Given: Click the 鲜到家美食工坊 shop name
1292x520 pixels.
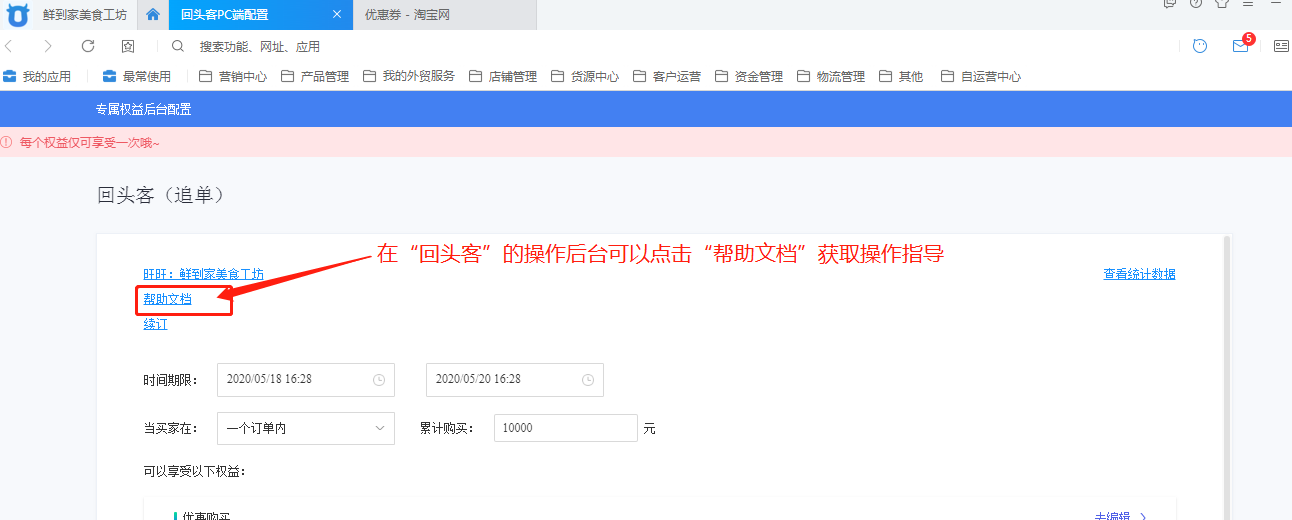Looking at the screenshot, I should 85,15.
